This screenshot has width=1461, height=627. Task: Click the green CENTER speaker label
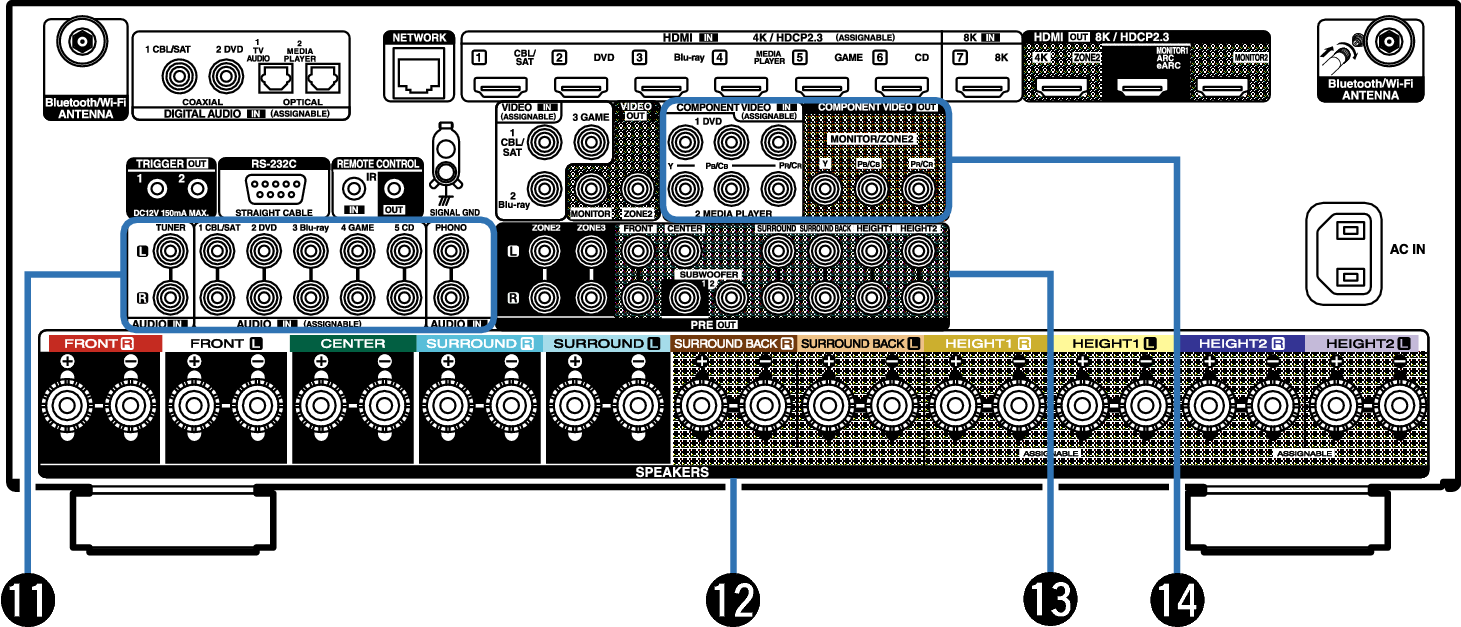[352, 343]
